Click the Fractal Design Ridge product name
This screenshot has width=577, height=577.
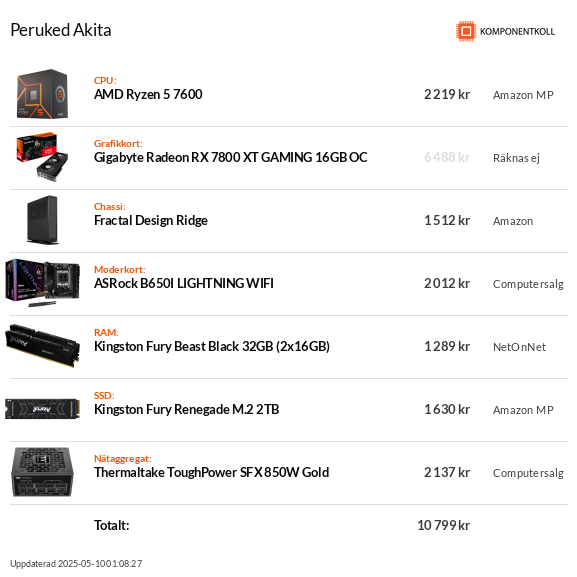click(151, 220)
